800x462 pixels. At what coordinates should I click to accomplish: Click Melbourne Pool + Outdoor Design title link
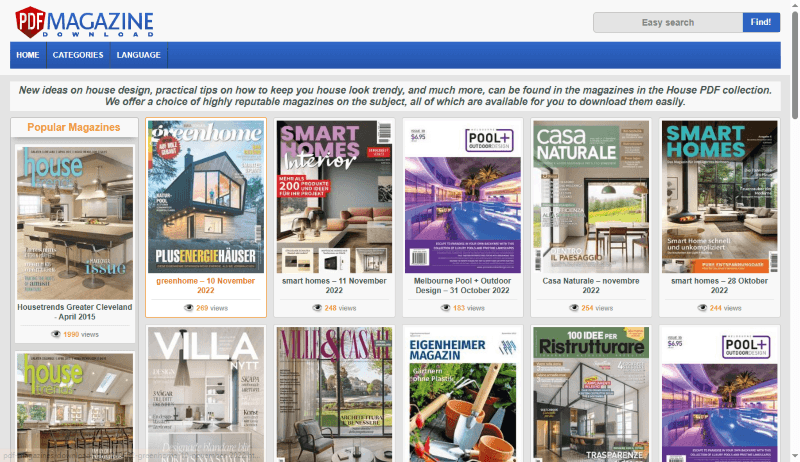click(462, 286)
